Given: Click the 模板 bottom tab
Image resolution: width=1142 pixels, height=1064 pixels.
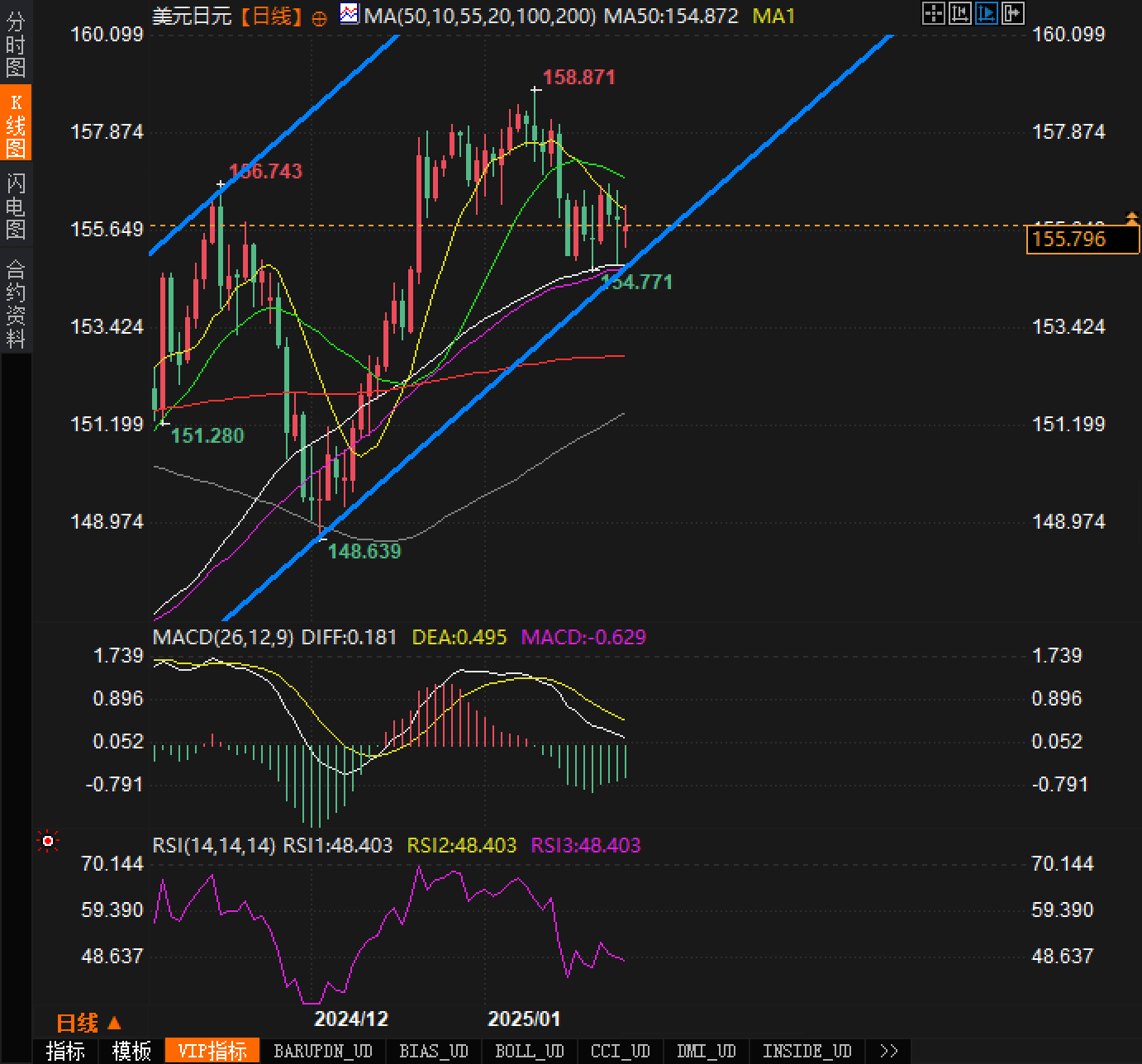Looking at the screenshot, I should tap(131, 1051).
